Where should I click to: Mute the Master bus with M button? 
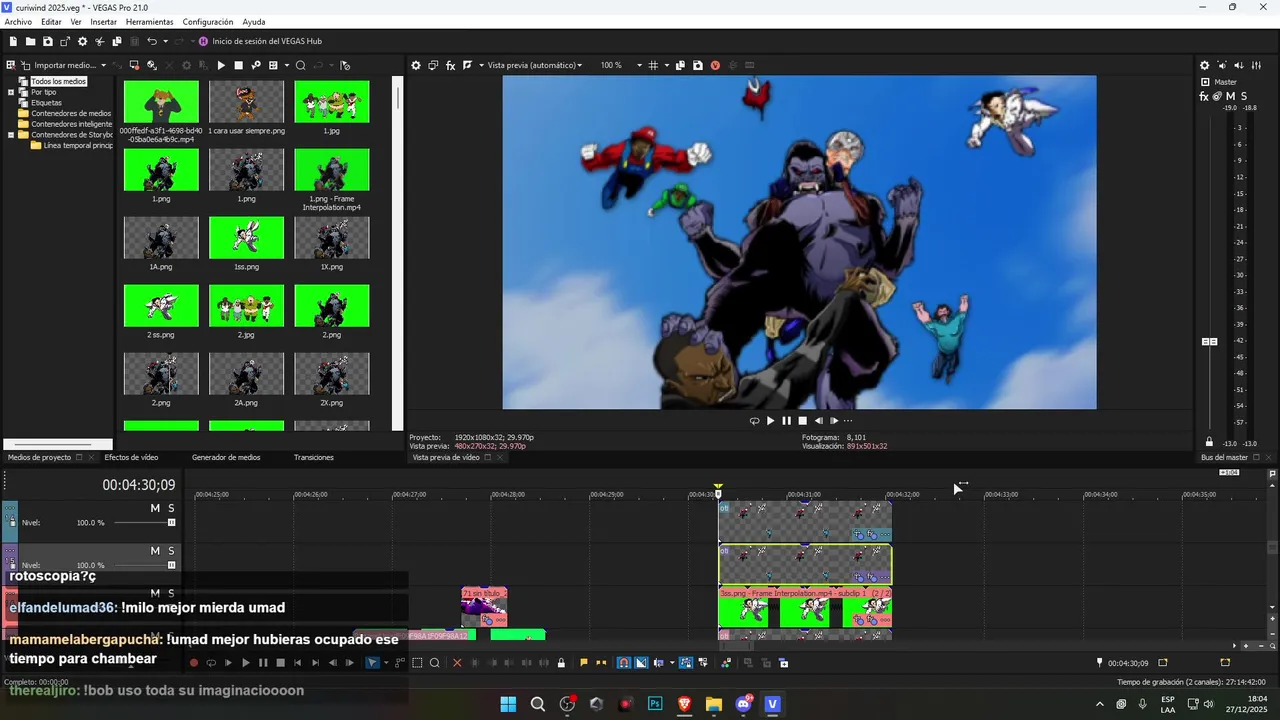[1231, 96]
